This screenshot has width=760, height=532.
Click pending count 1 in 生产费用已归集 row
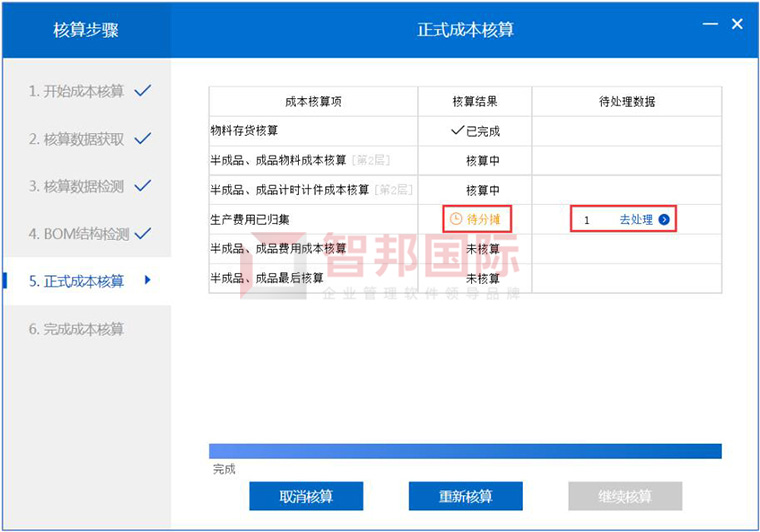586,220
